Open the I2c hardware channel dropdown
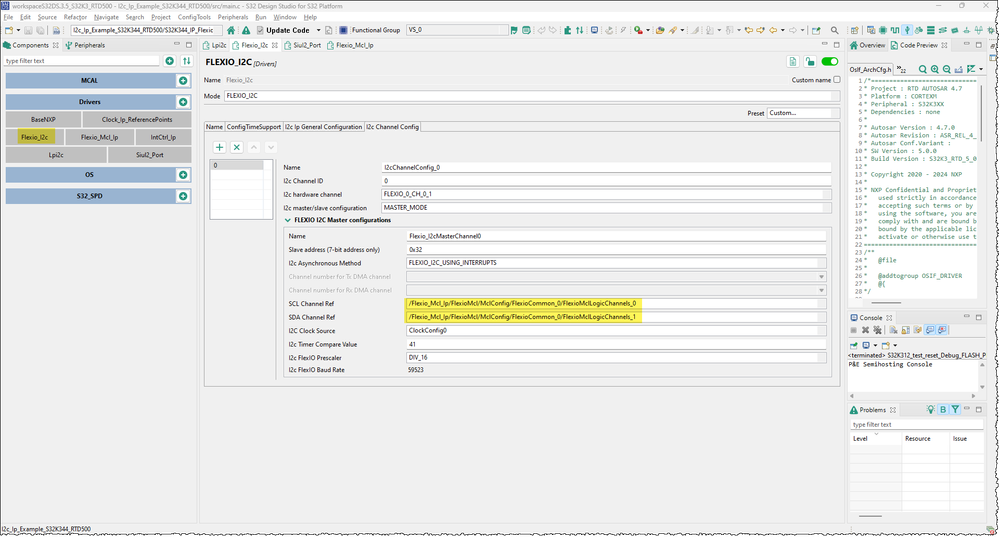This screenshot has width=999, height=537. [x=606, y=194]
